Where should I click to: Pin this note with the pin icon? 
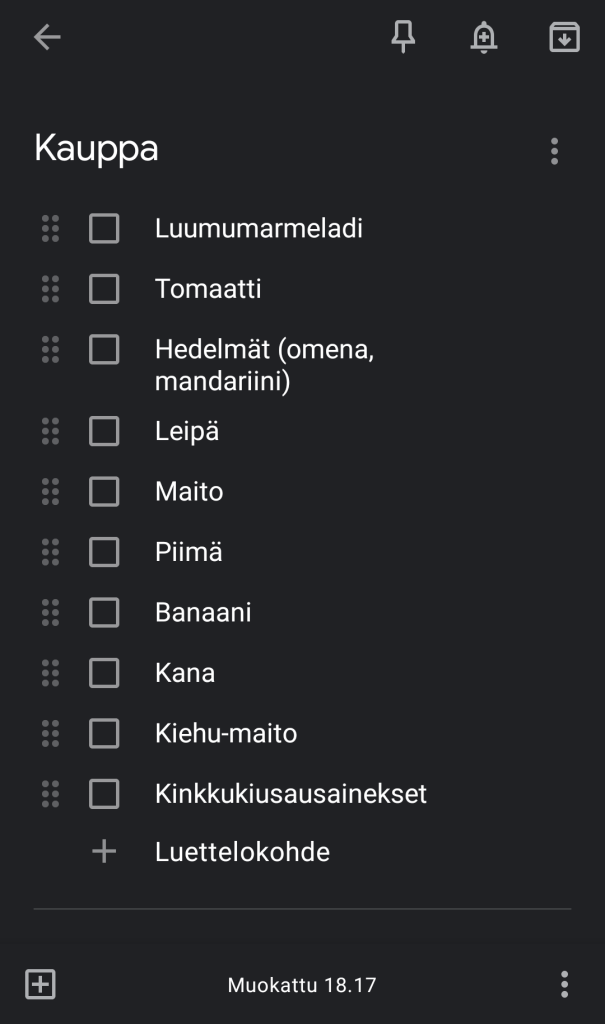[403, 38]
